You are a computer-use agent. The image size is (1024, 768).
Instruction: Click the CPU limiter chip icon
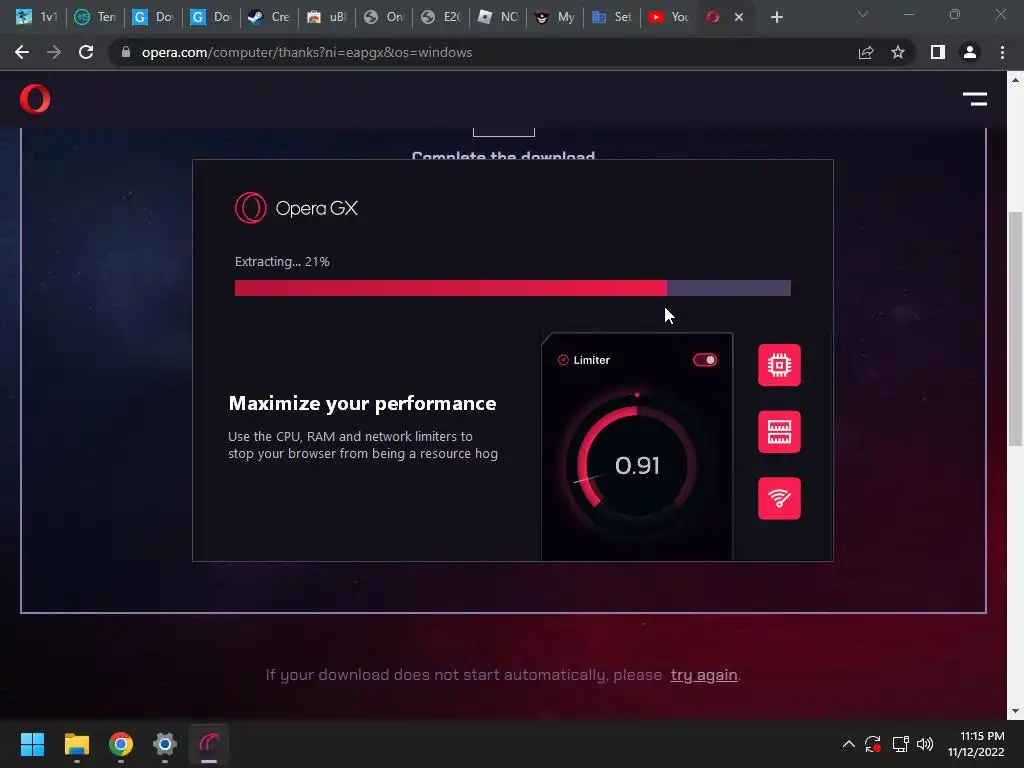pos(779,365)
